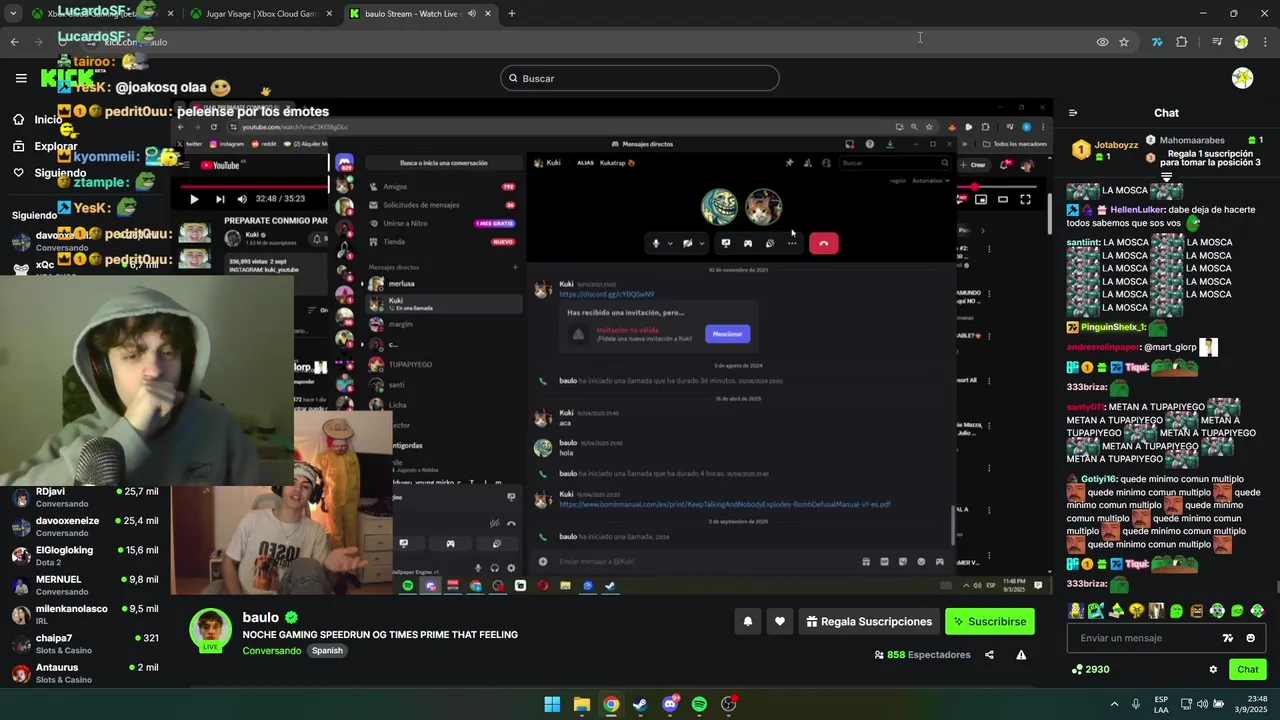Mute the baulo Stream tab audio
The image size is (1280, 720).
[471, 14]
